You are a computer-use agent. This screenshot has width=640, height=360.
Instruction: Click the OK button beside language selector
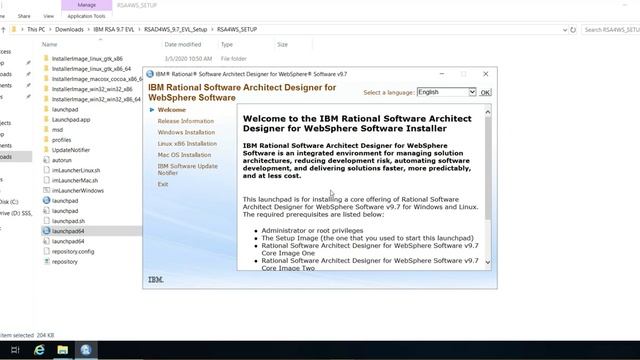[x=485, y=93]
